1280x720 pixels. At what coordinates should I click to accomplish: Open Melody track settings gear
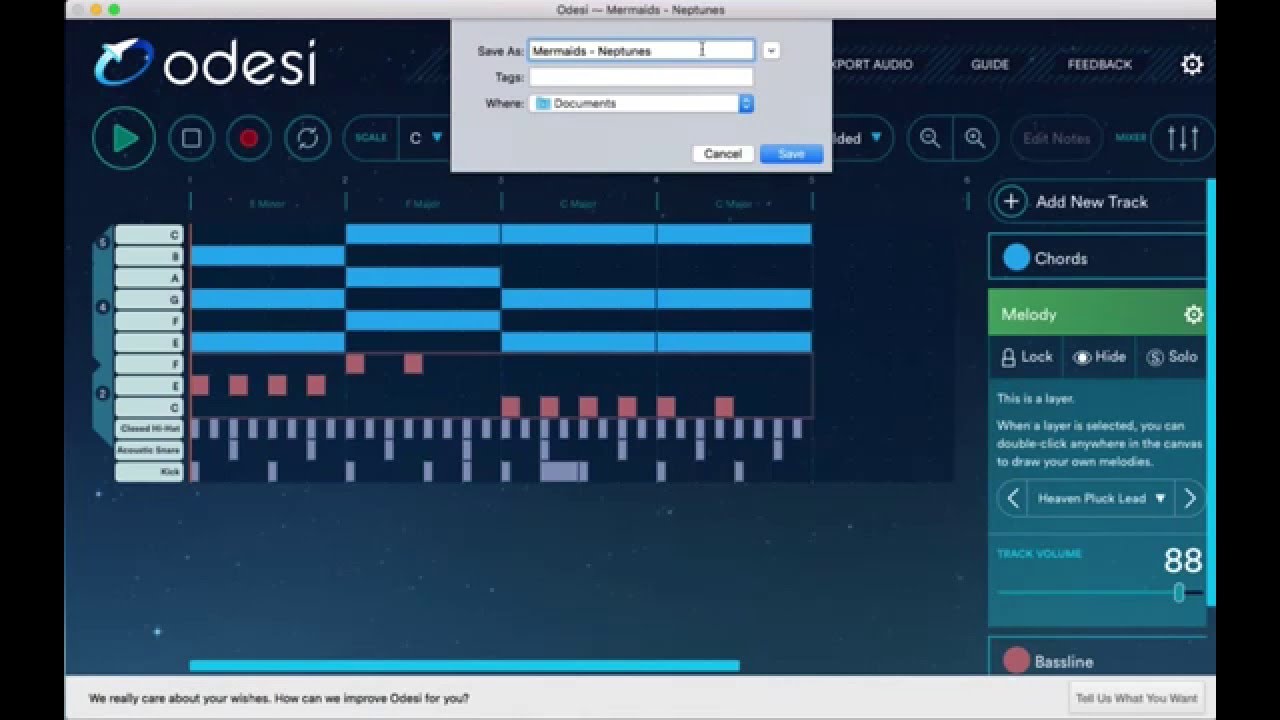click(1193, 315)
